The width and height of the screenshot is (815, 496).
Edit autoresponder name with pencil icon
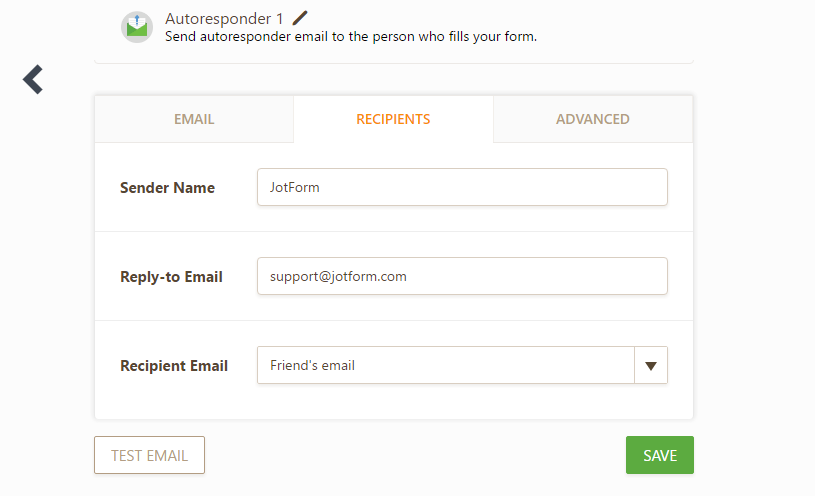(x=300, y=18)
